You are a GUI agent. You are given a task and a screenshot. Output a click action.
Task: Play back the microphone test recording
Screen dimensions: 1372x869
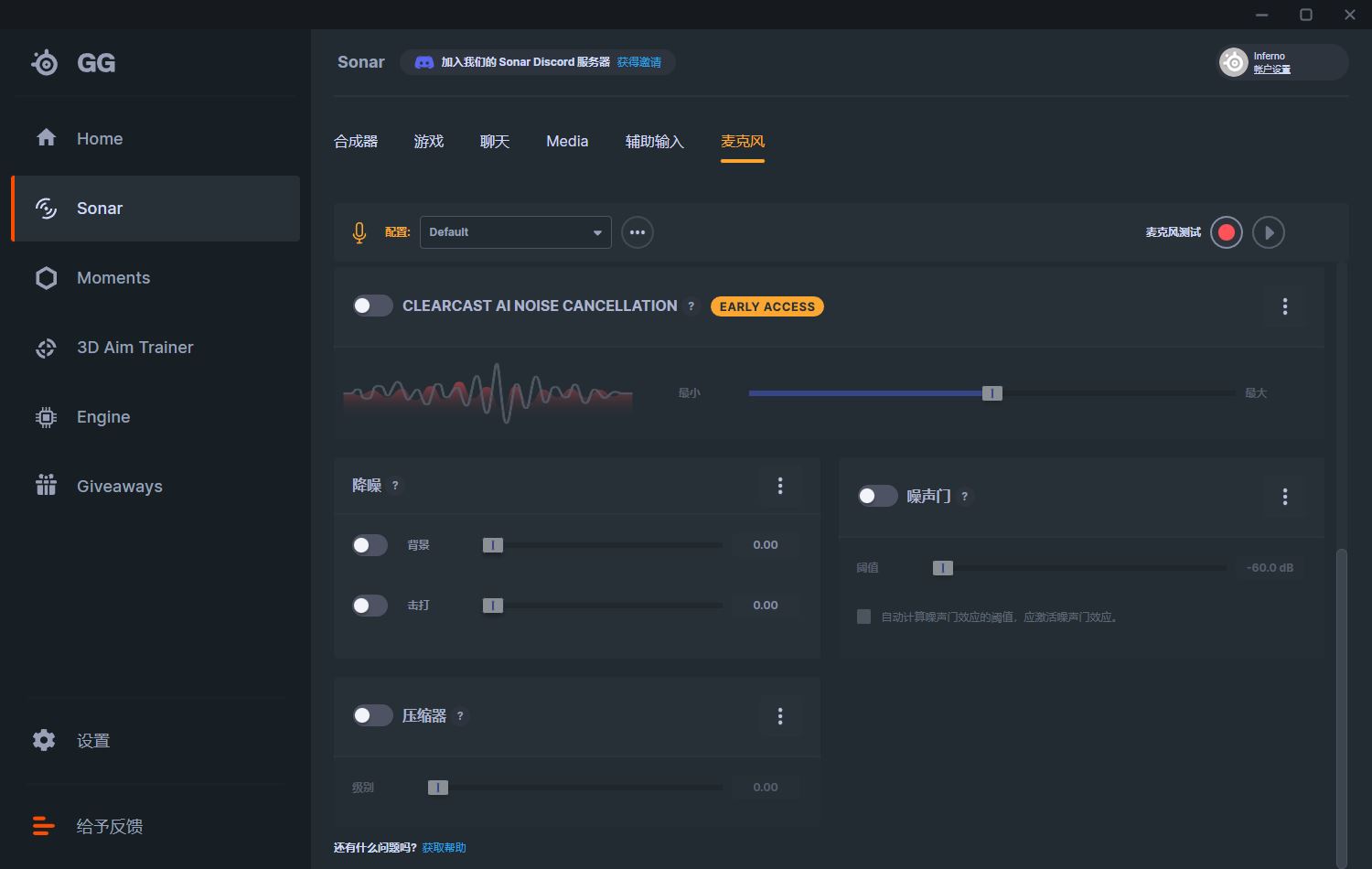[x=1269, y=232]
